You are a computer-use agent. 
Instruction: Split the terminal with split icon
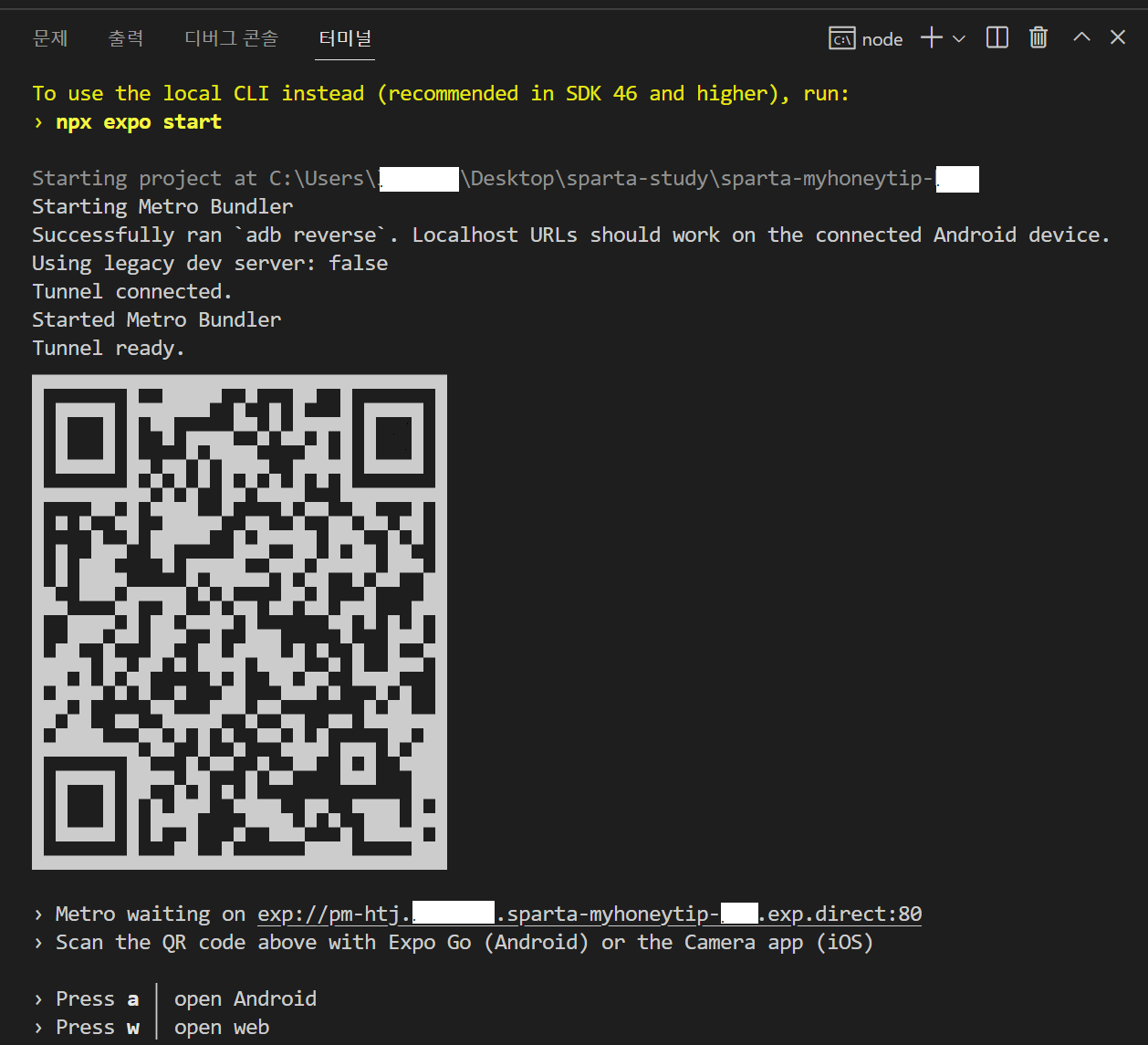(997, 37)
